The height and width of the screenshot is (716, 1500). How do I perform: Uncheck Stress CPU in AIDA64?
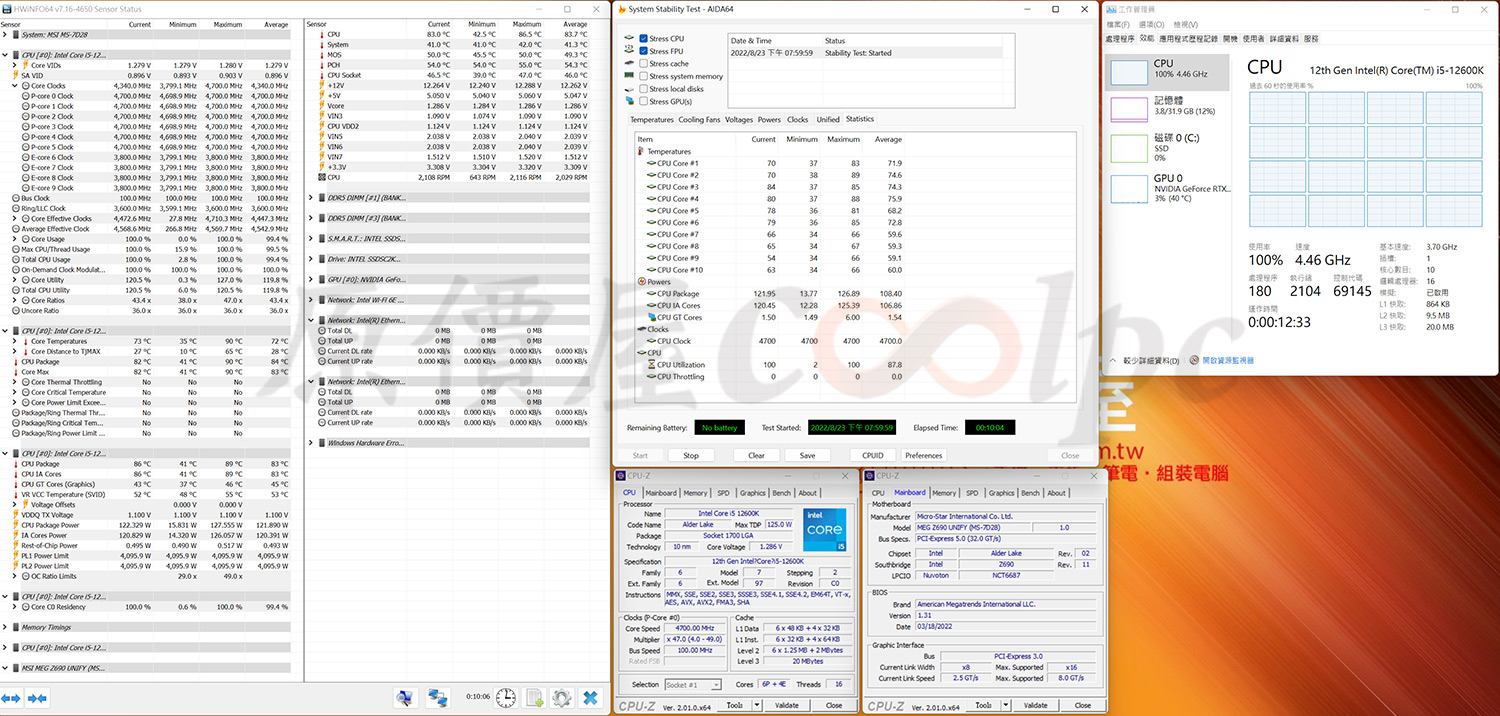click(x=643, y=39)
